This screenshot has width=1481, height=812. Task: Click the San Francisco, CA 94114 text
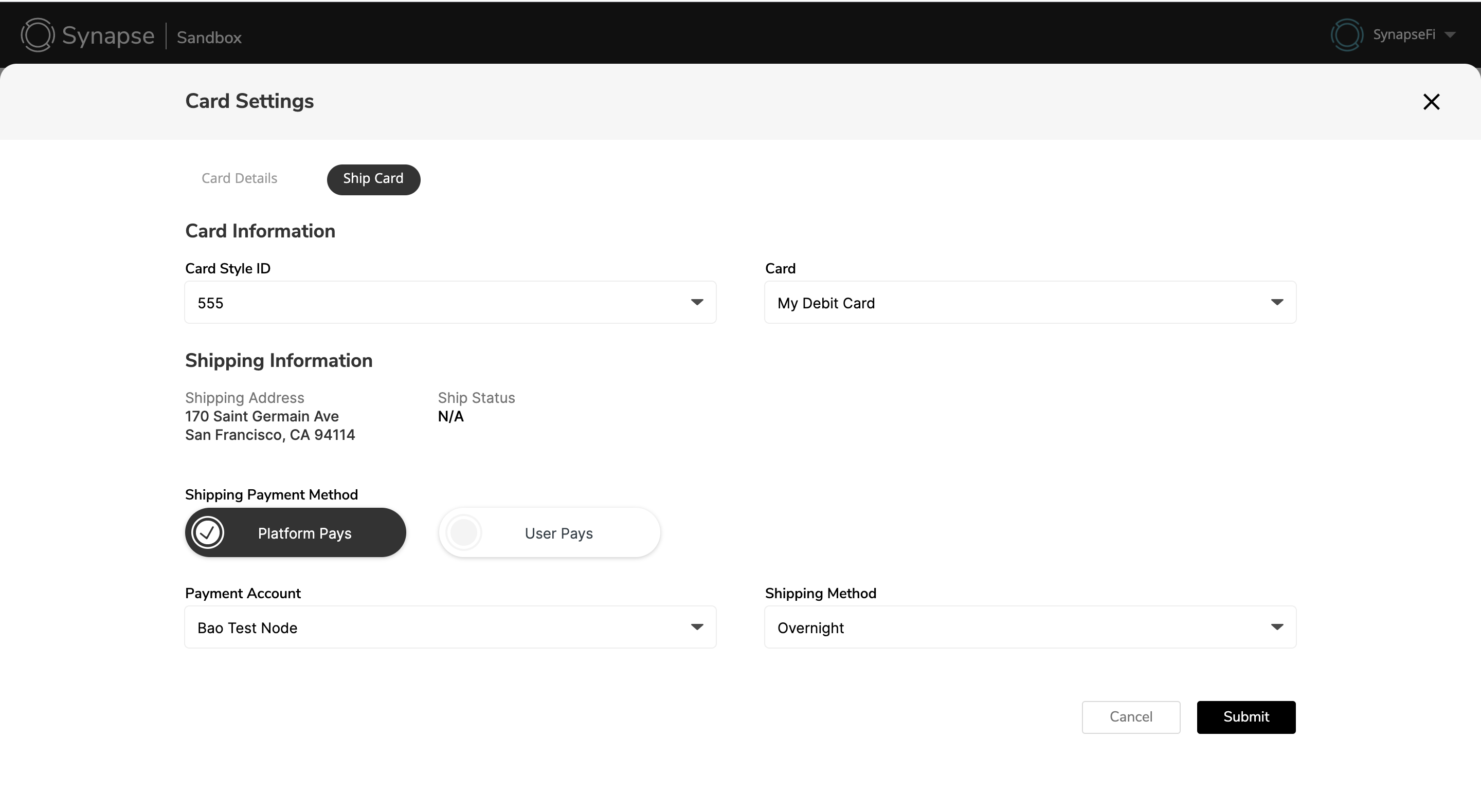pyautogui.click(x=269, y=435)
